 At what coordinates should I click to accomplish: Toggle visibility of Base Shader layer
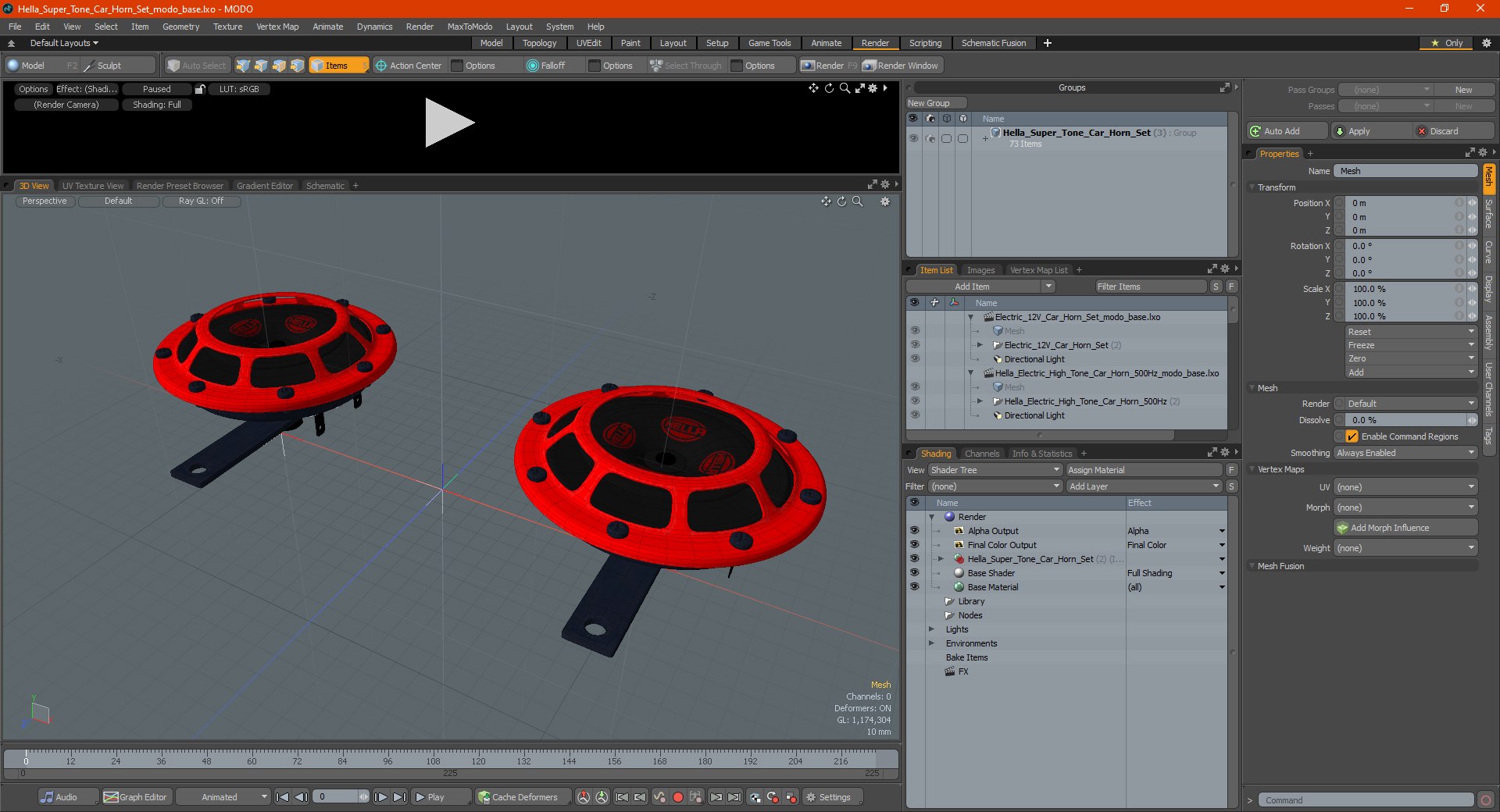pos(914,573)
